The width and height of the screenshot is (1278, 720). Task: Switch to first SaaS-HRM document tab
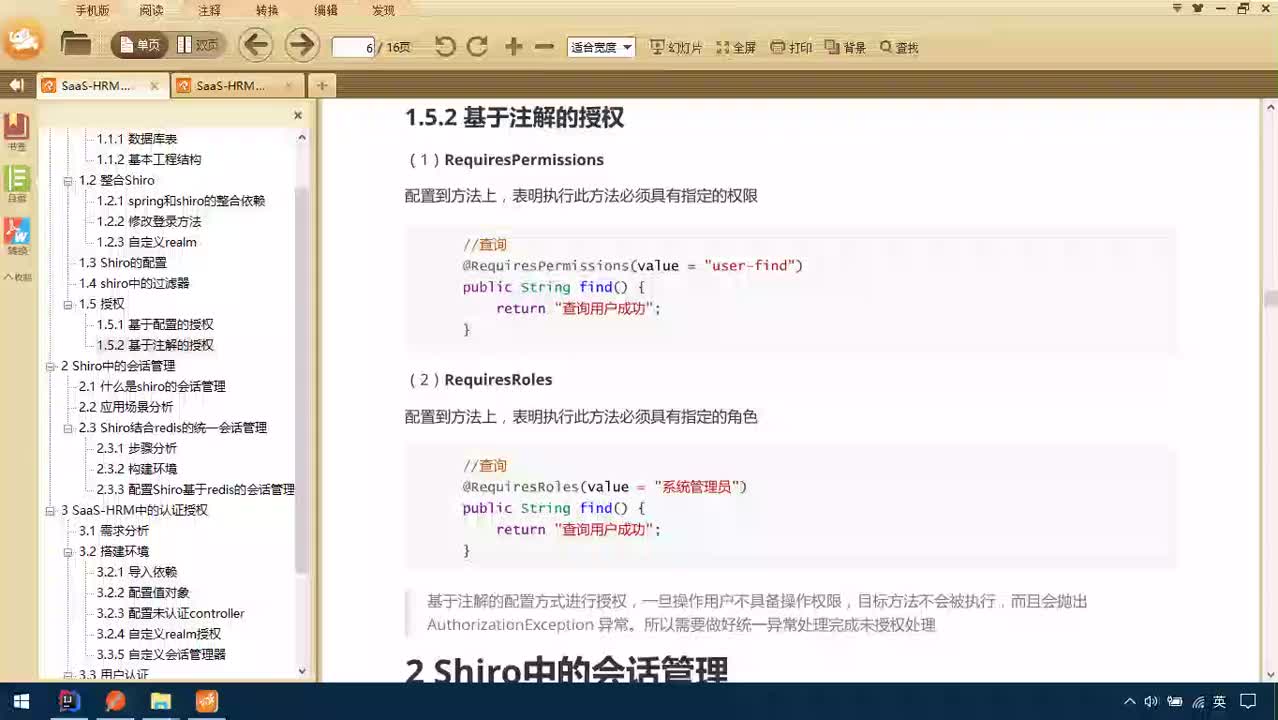click(x=96, y=86)
